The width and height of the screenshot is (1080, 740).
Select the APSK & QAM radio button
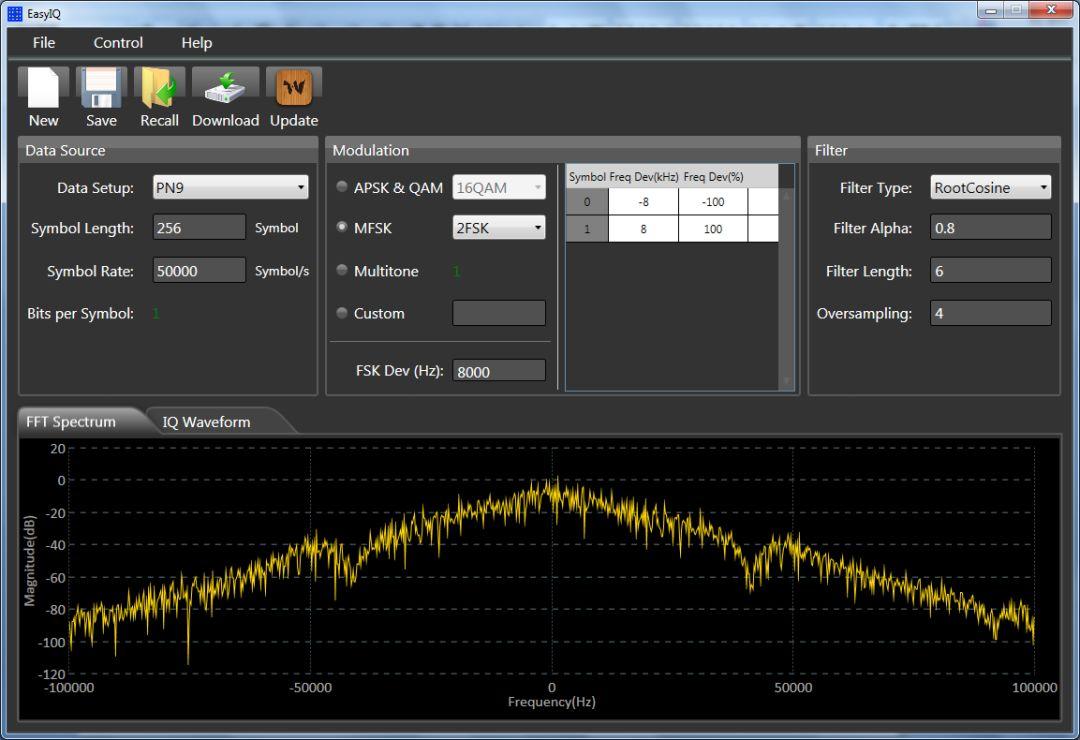343,187
